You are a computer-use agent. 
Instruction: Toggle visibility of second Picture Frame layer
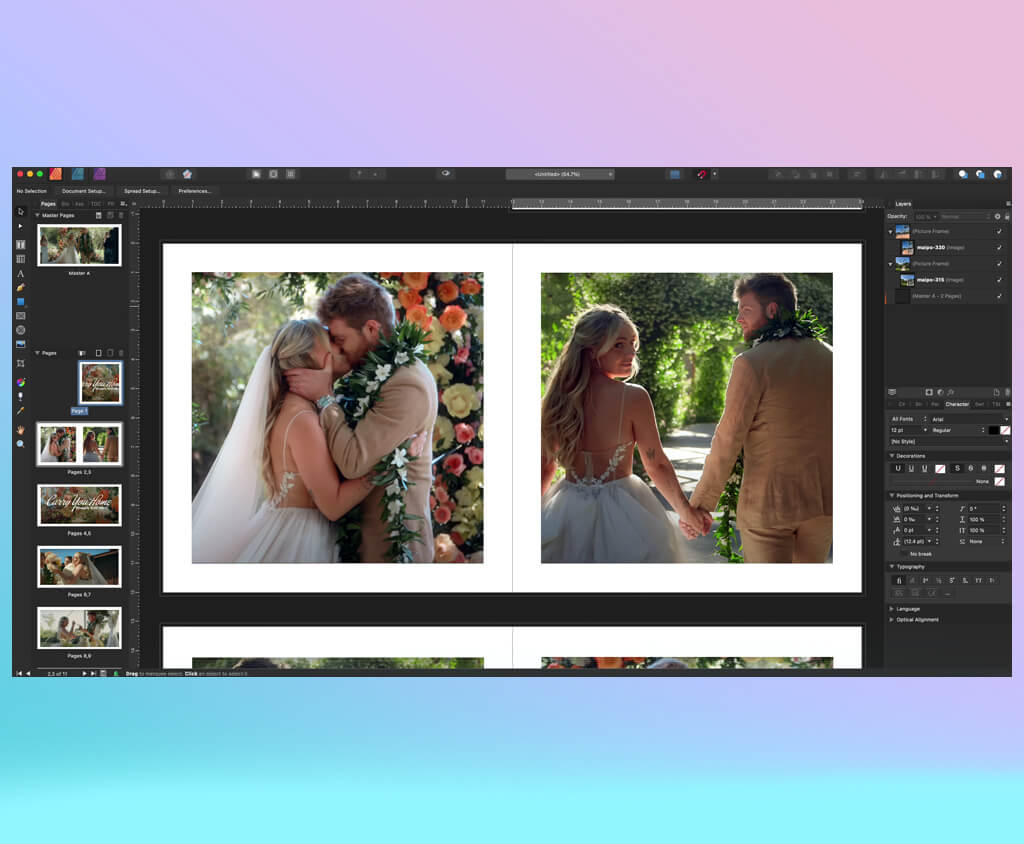999,263
